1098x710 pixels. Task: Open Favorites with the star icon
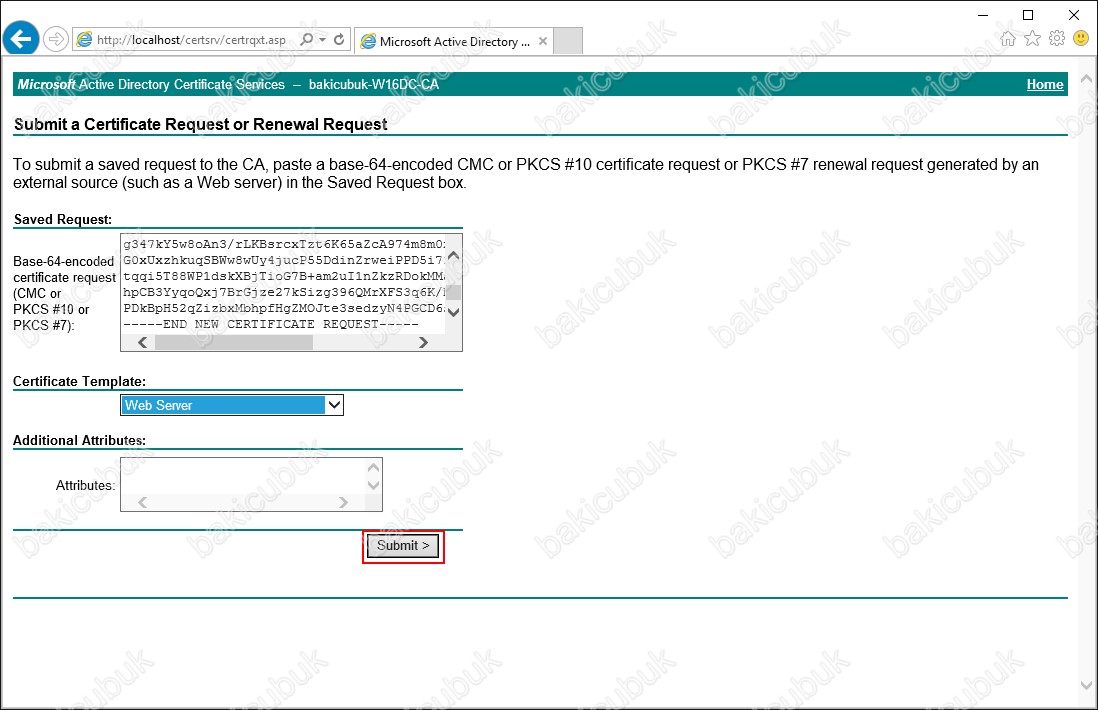[x=1032, y=39]
